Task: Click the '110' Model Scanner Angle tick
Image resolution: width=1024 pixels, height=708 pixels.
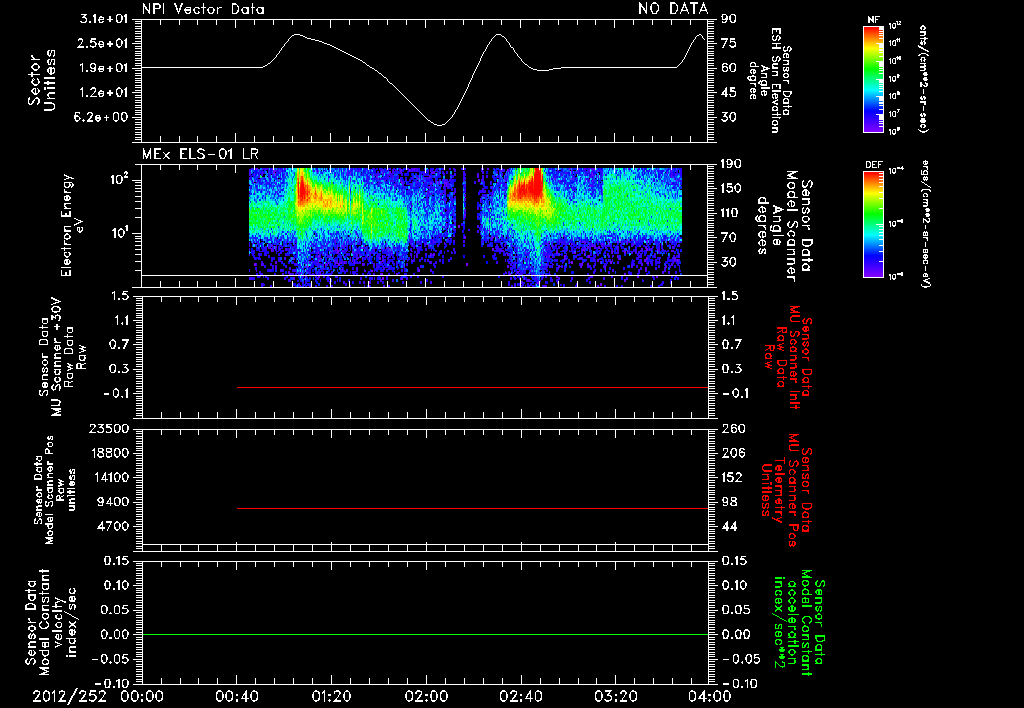Action: 731,213
